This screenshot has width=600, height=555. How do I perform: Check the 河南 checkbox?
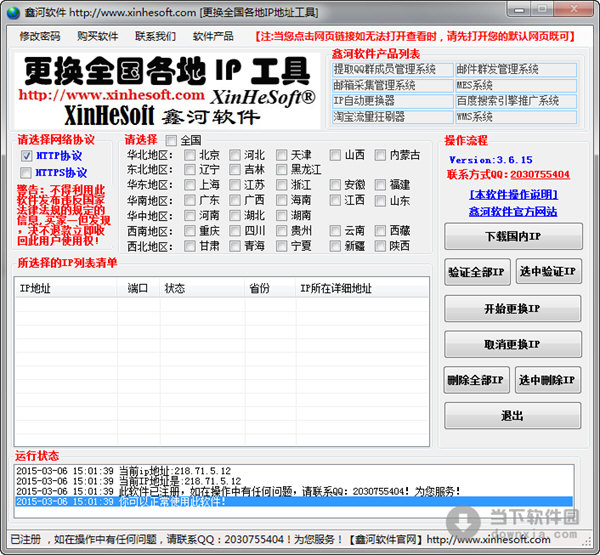click(190, 215)
